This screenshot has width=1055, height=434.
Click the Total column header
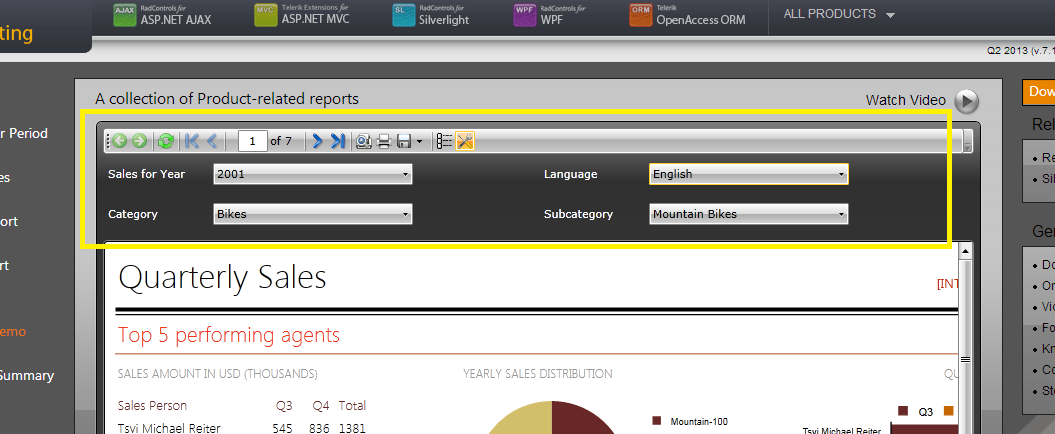click(352, 406)
